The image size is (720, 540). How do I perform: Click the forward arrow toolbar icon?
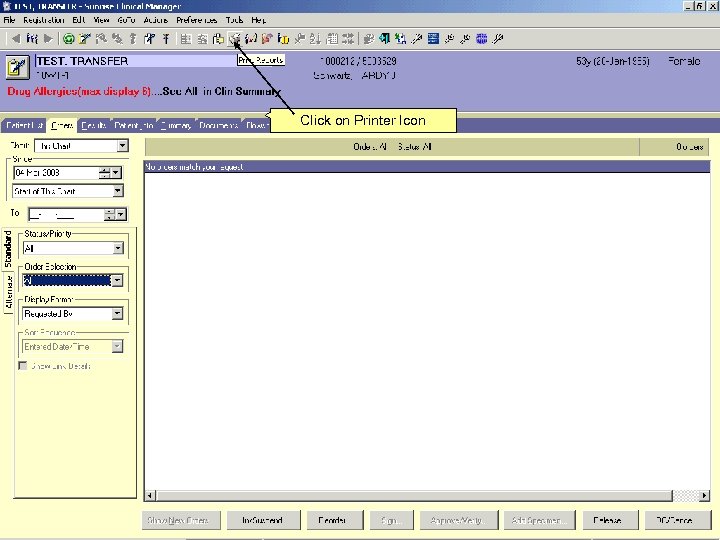[48, 39]
